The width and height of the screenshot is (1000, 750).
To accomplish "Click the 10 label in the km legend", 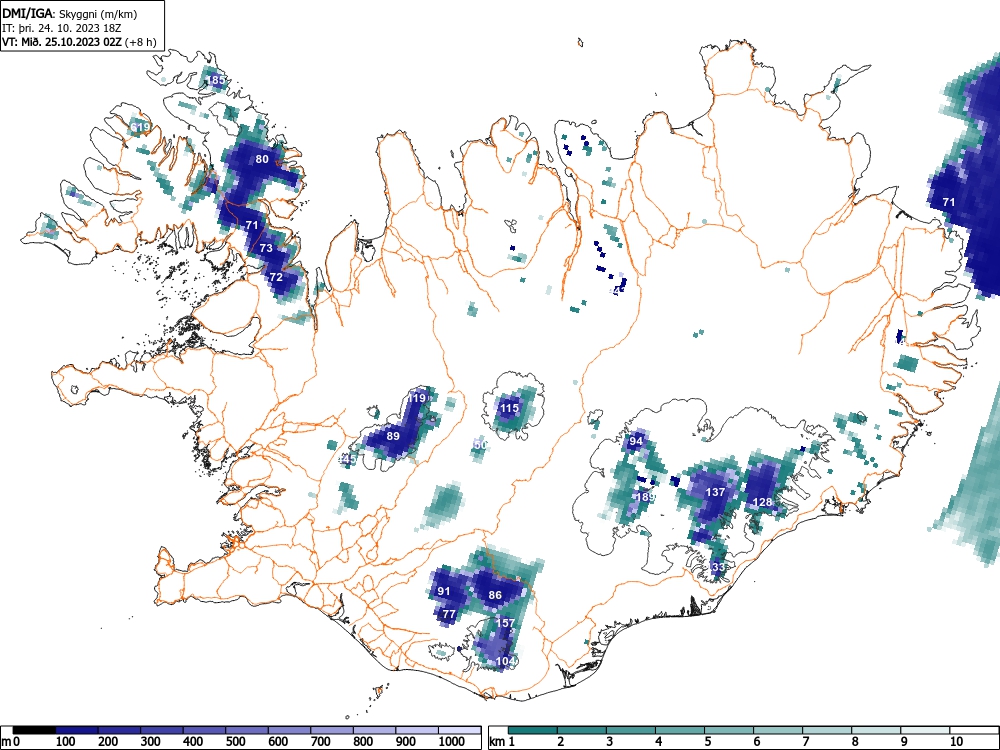I will click(x=955, y=742).
